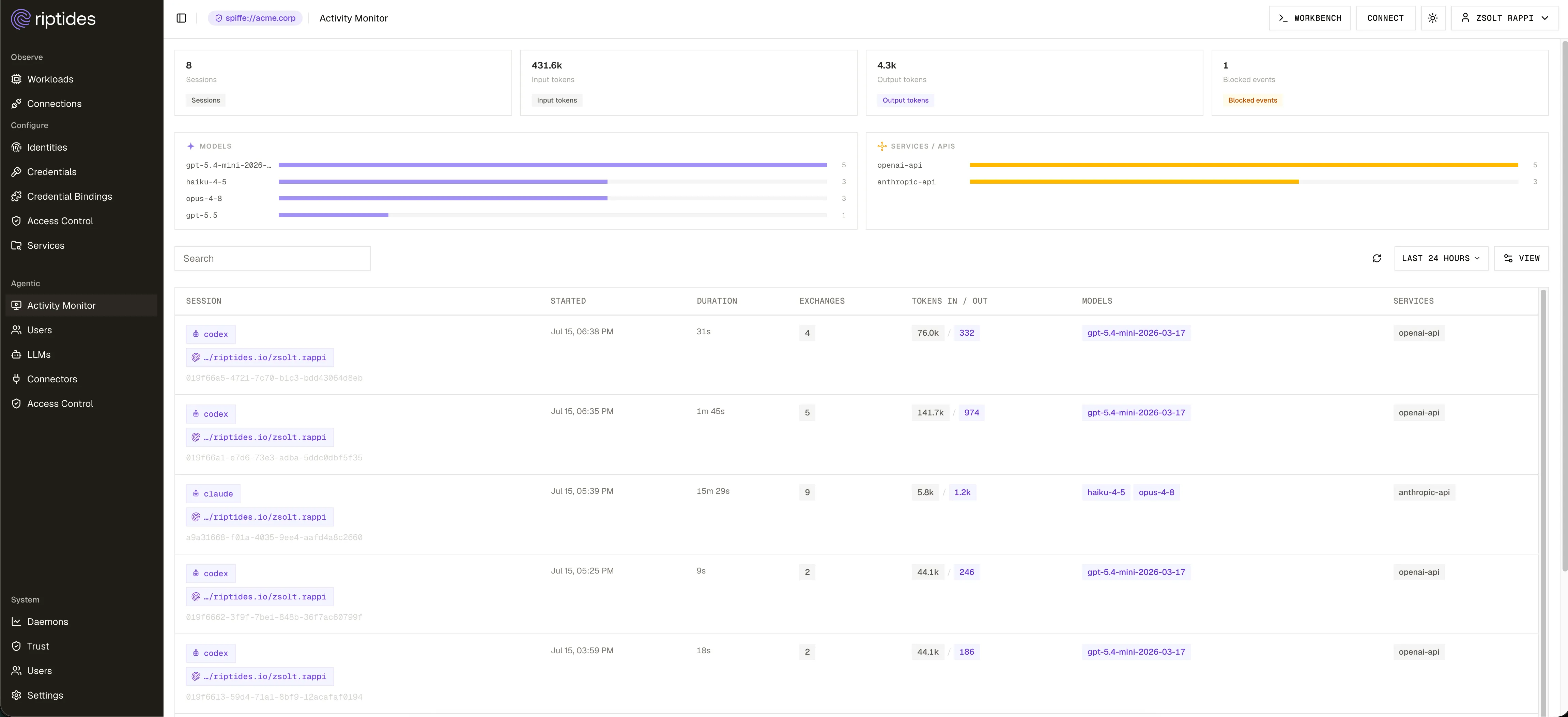Viewport: 1568px width, 717px height.
Task: Click the robot icon in claude tag
Action: pyautogui.click(x=196, y=494)
